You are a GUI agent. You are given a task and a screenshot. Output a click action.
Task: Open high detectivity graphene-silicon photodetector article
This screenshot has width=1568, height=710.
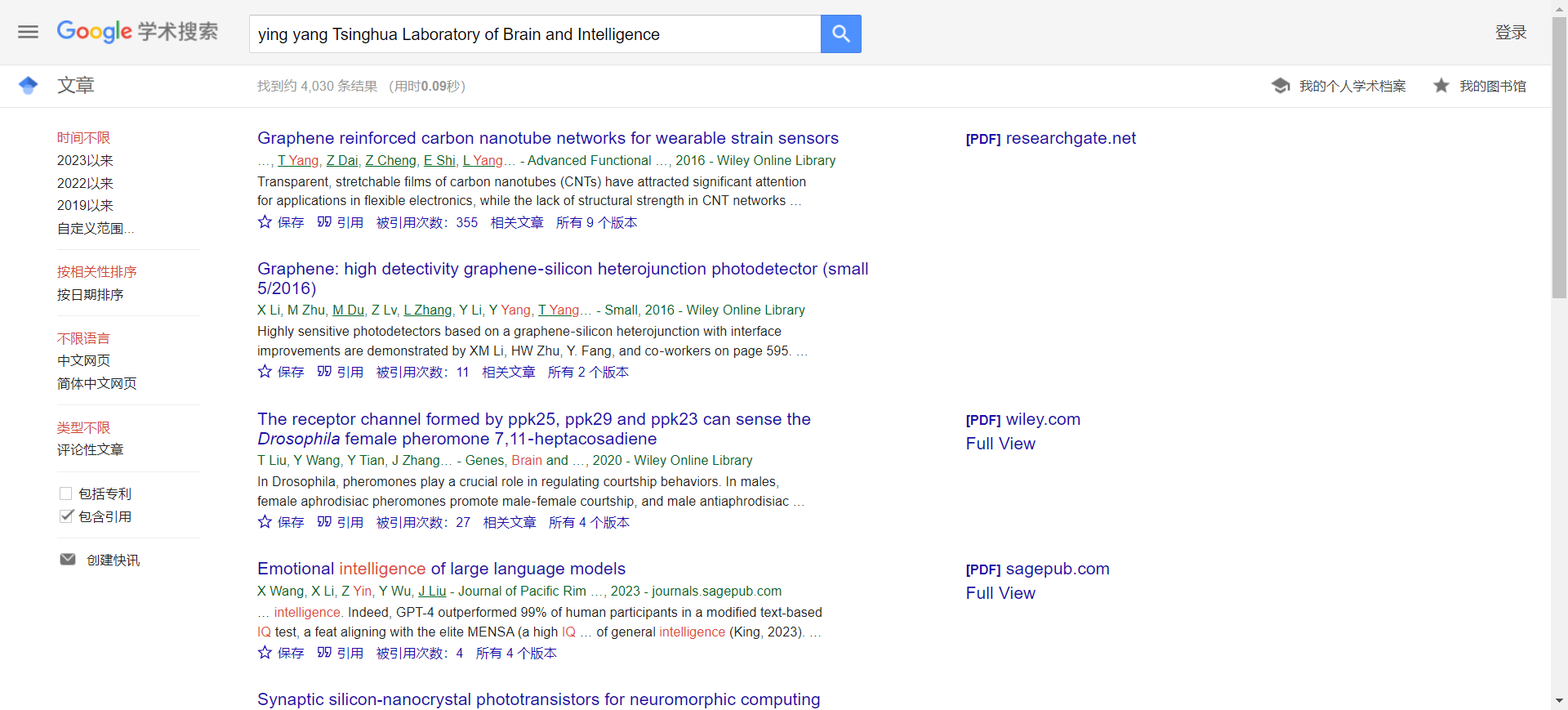coord(563,279)
